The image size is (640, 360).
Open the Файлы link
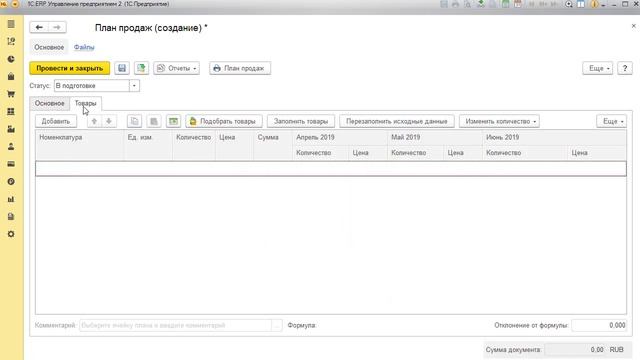pyautogui.click(x=84, y=47)
